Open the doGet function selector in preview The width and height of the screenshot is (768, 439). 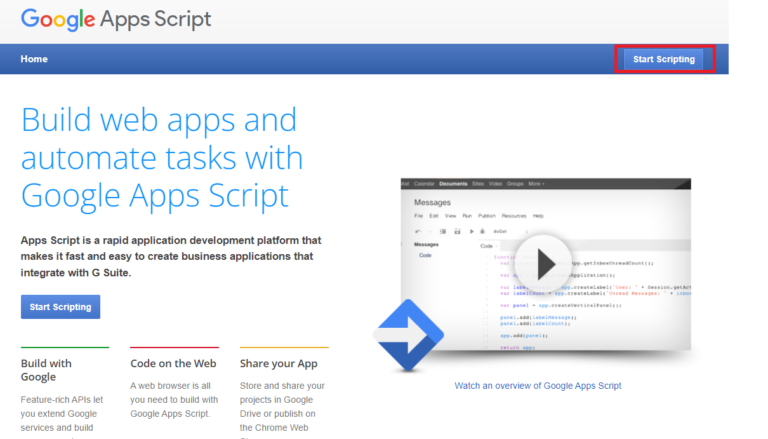tap(502, 231)
